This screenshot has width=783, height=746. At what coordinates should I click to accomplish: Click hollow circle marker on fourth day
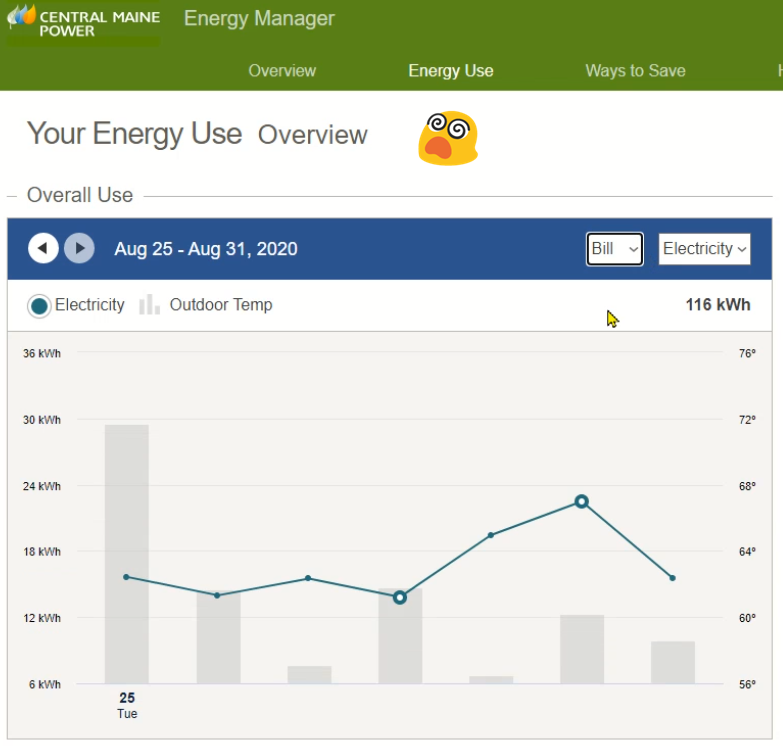tap(399, 597)
